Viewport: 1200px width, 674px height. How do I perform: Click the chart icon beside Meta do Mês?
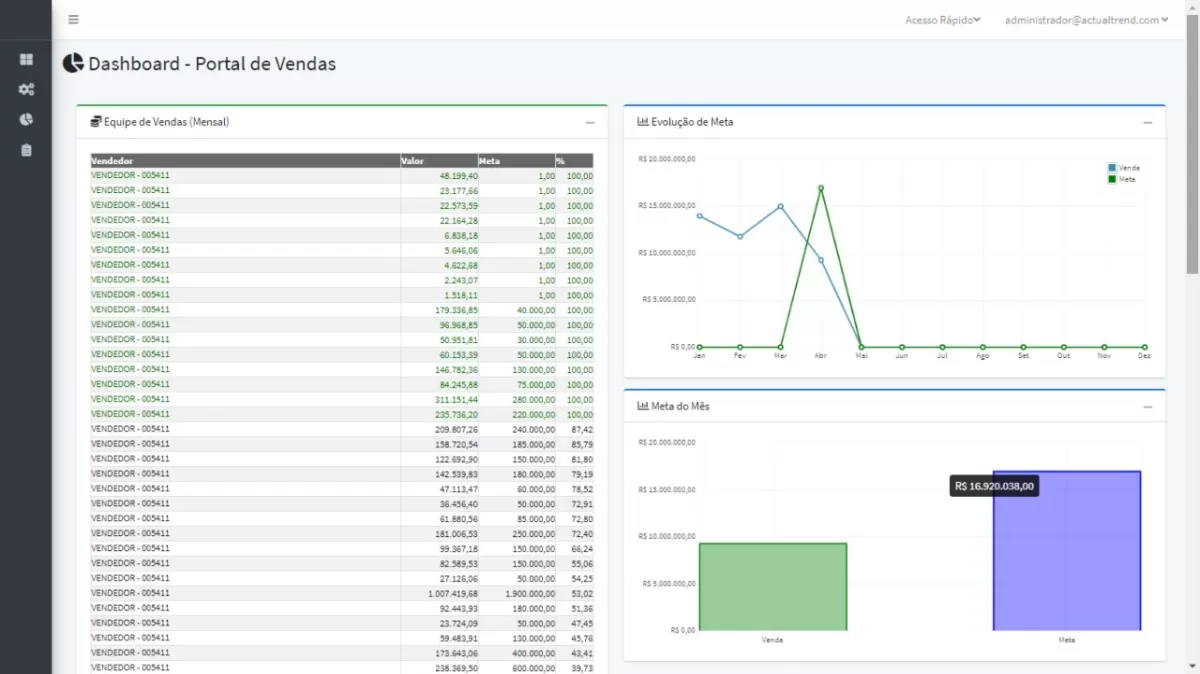(x=643, y=407)
